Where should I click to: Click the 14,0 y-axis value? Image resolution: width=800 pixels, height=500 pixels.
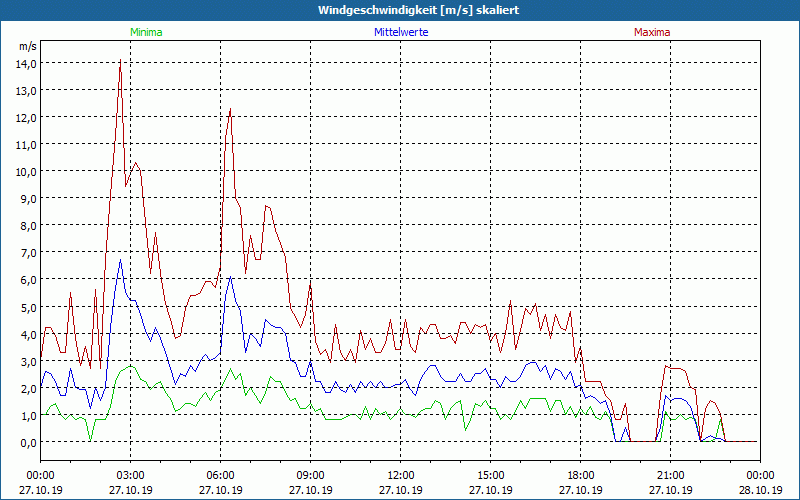[26, 64]
